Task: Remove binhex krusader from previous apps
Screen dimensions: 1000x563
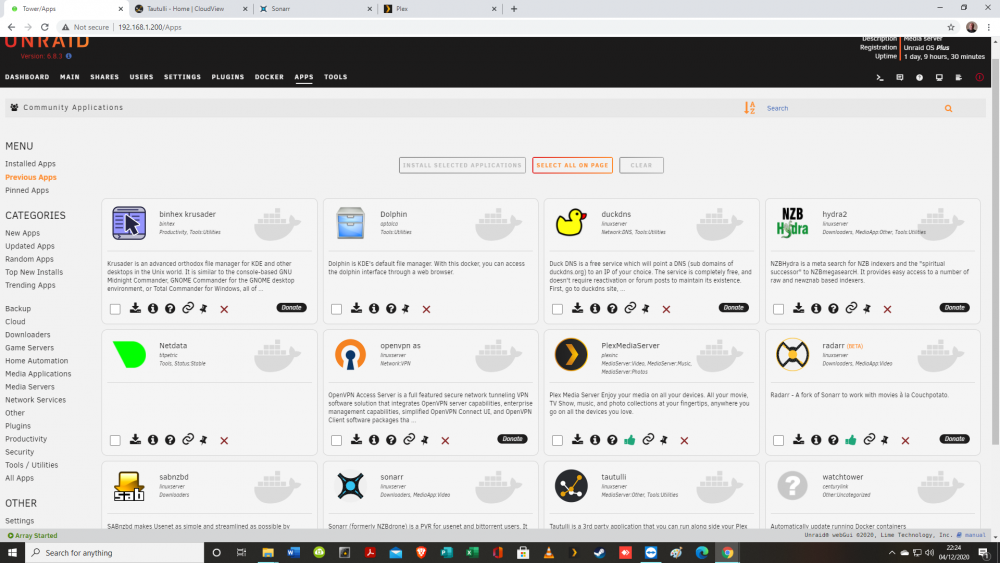Action: pos(224,309)
